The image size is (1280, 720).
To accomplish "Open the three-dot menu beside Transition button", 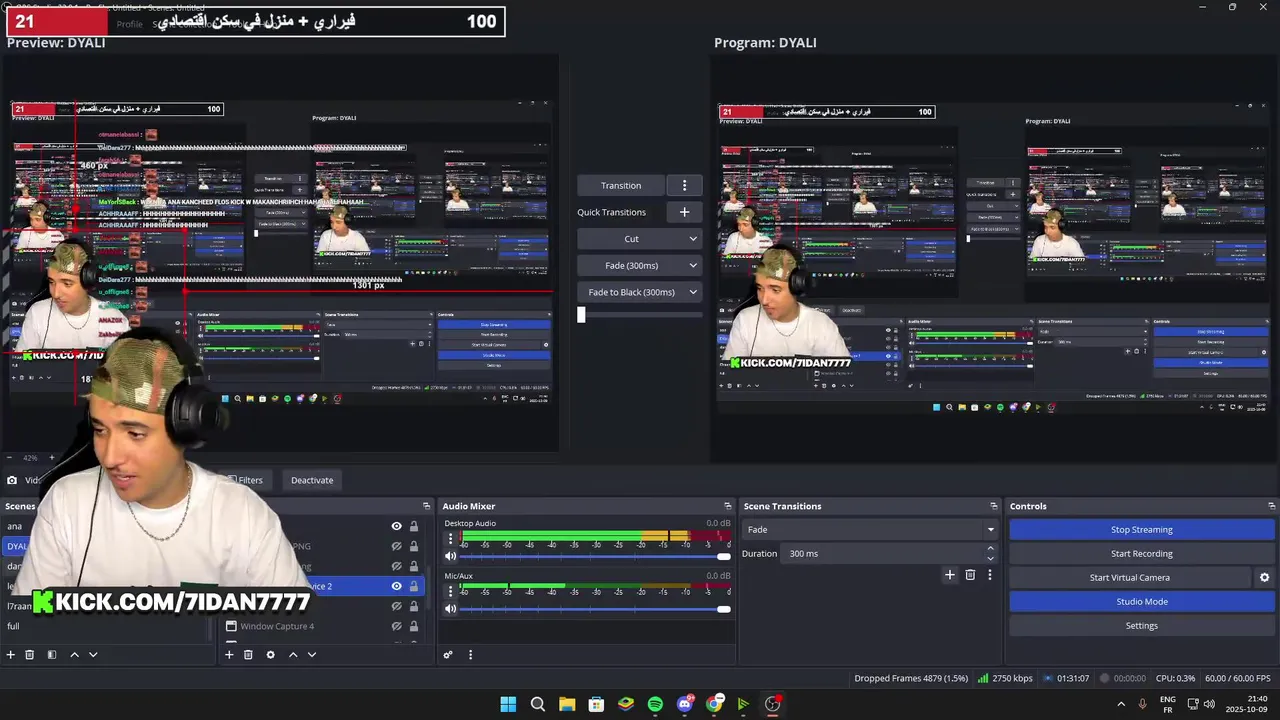I will 685,185.
